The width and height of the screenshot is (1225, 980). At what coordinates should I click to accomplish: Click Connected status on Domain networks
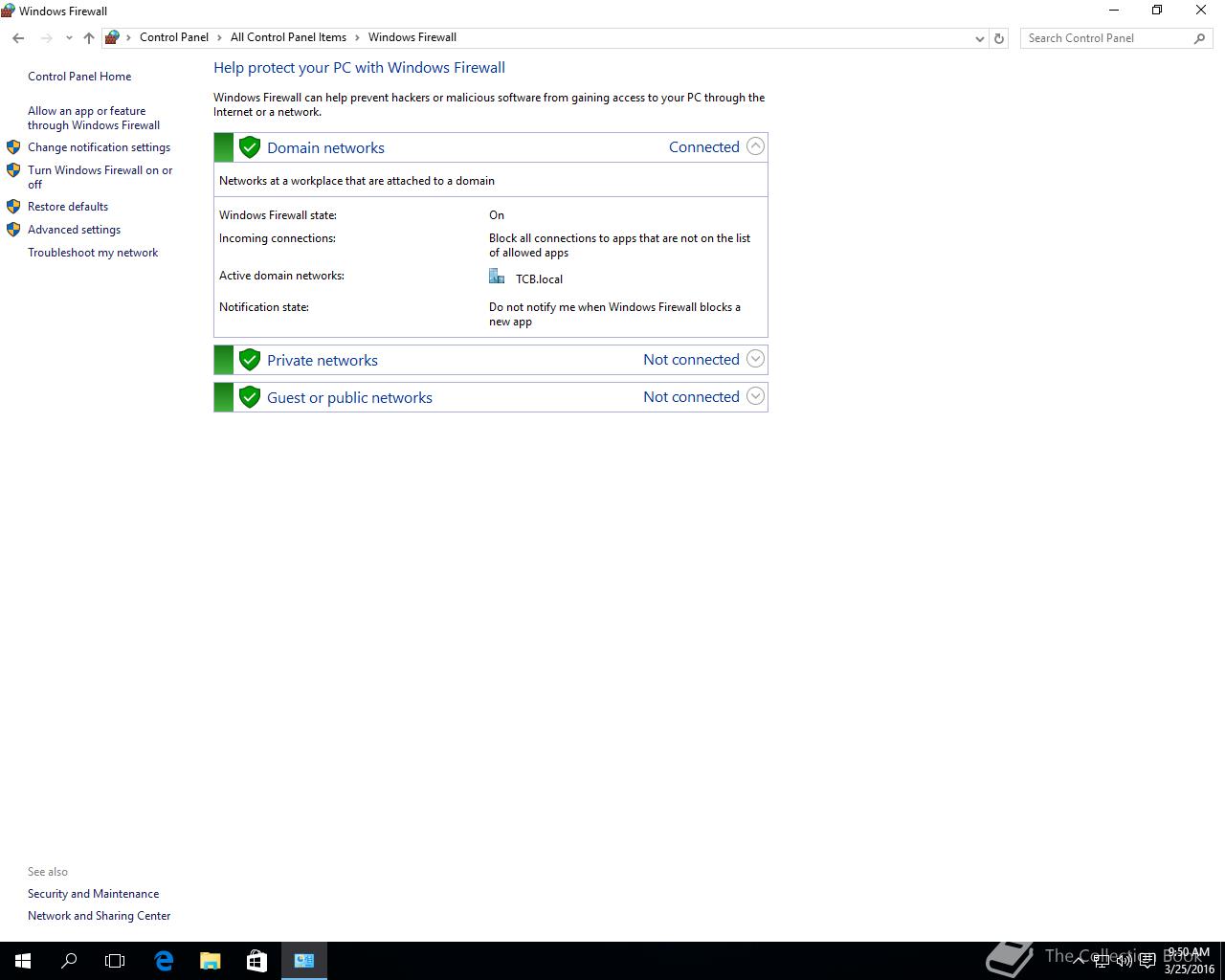703,146
